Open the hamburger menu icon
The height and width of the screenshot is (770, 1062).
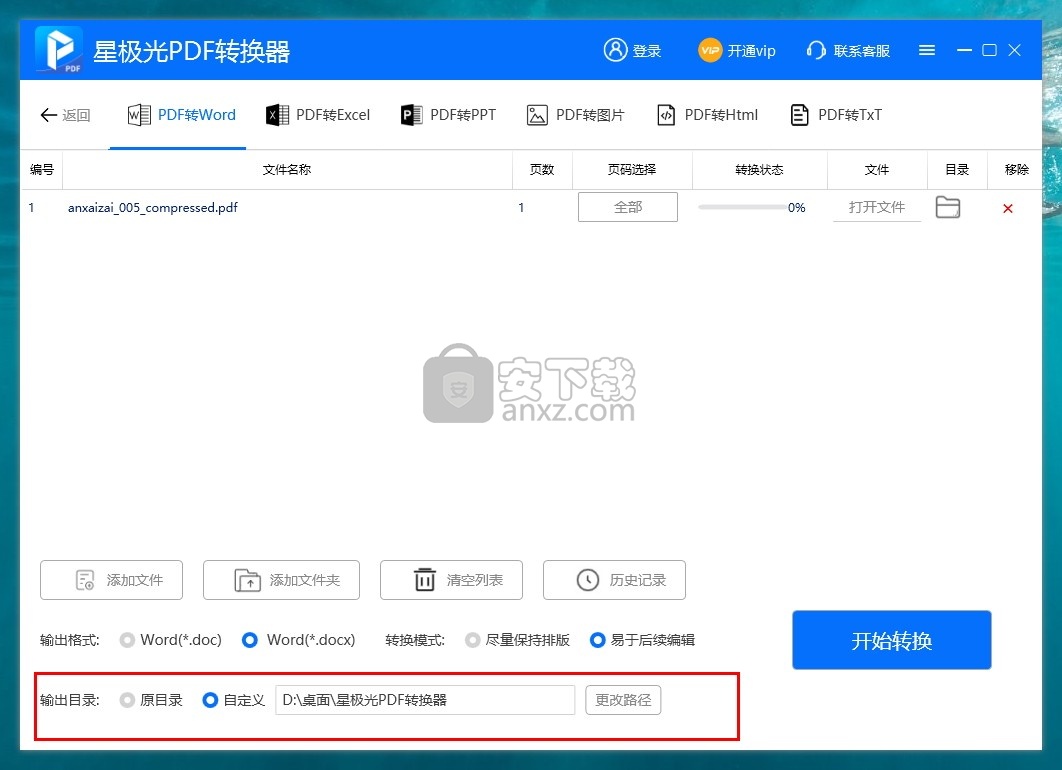[927, 50]
